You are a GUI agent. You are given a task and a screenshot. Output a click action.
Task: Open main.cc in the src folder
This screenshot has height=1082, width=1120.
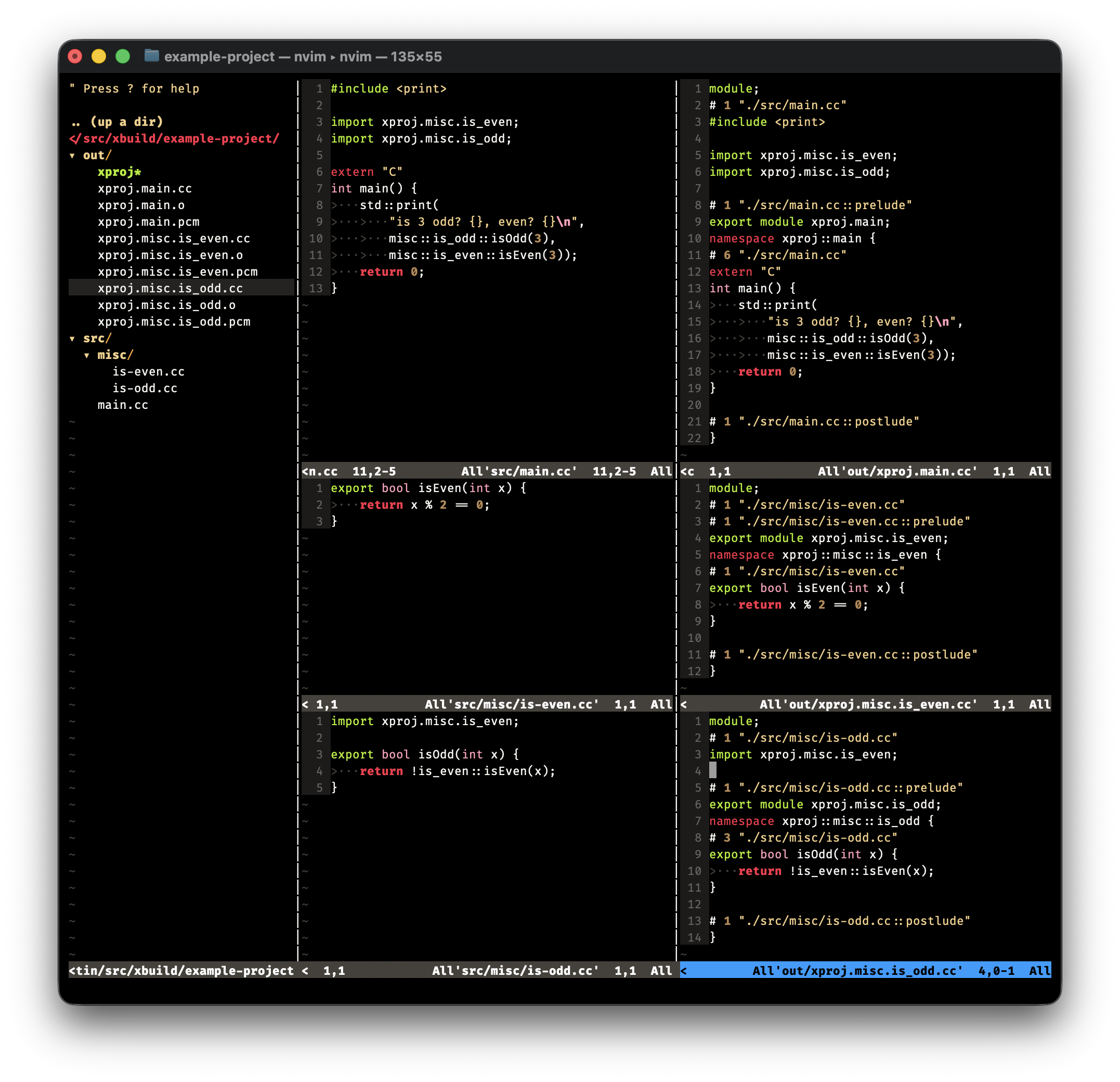tap(123, 405)
